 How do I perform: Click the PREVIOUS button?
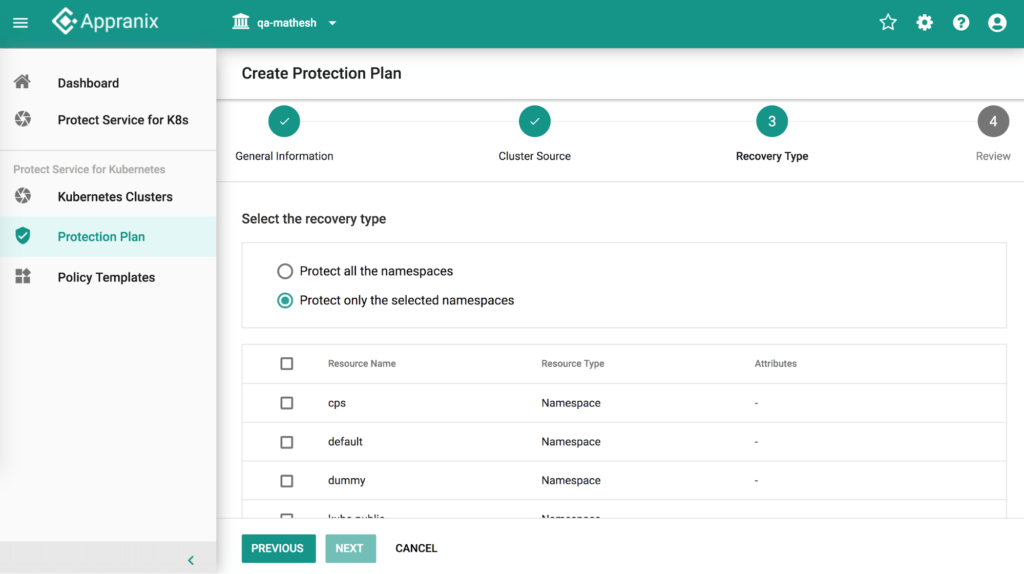278,549
